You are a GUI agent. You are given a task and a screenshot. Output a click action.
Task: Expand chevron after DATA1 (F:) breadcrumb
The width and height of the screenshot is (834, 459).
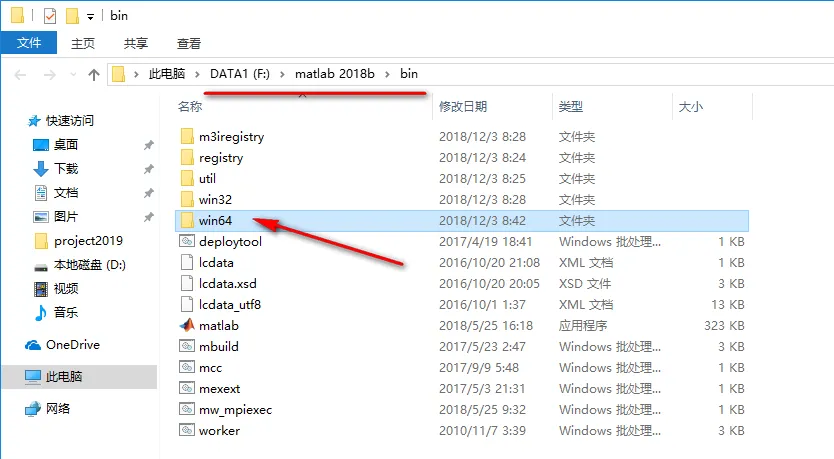[282, 74]
